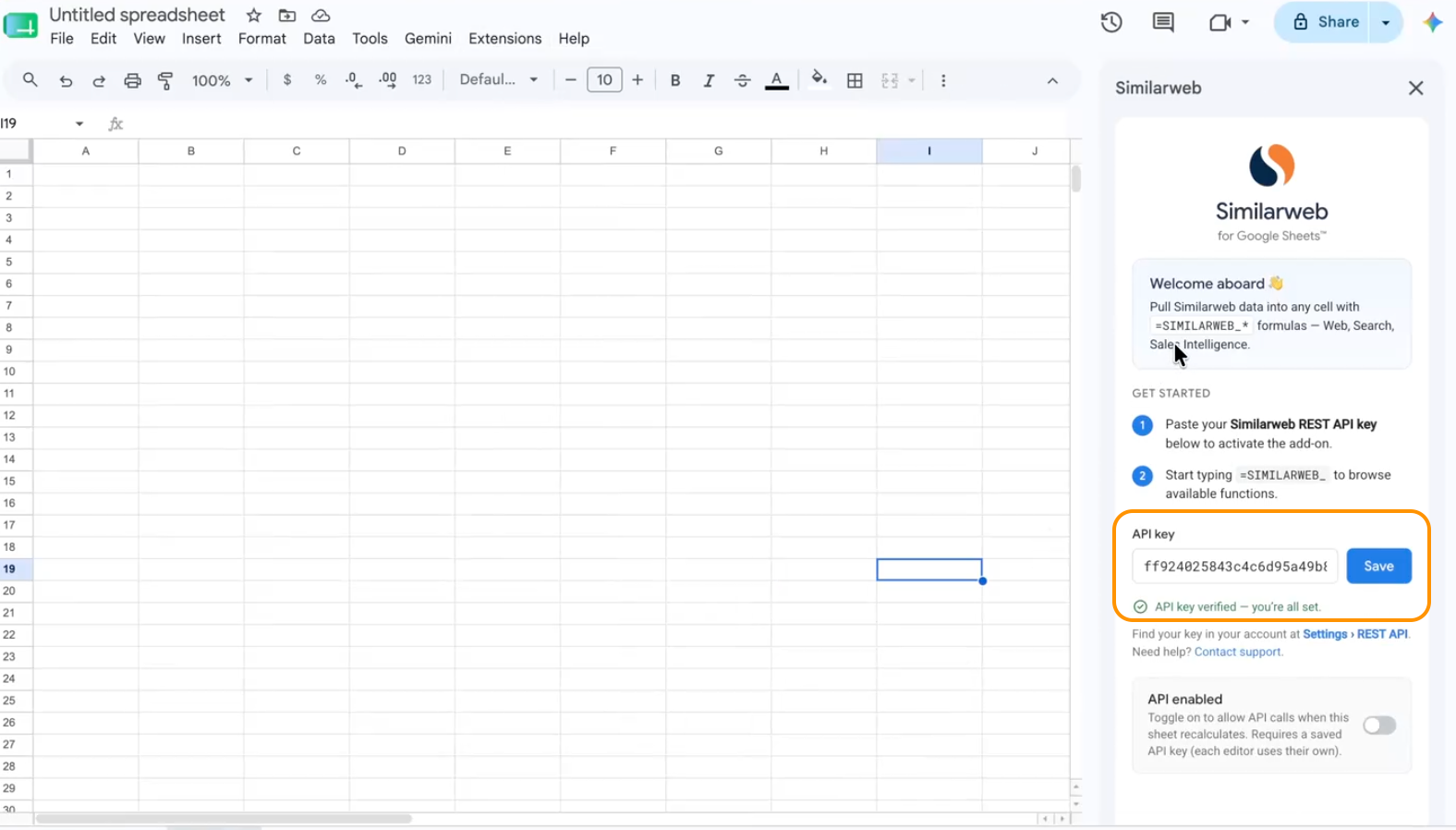Screen dimensions: 1456x830
Task: Open the Google Sheets home icon
Action: tap(20, 25)
